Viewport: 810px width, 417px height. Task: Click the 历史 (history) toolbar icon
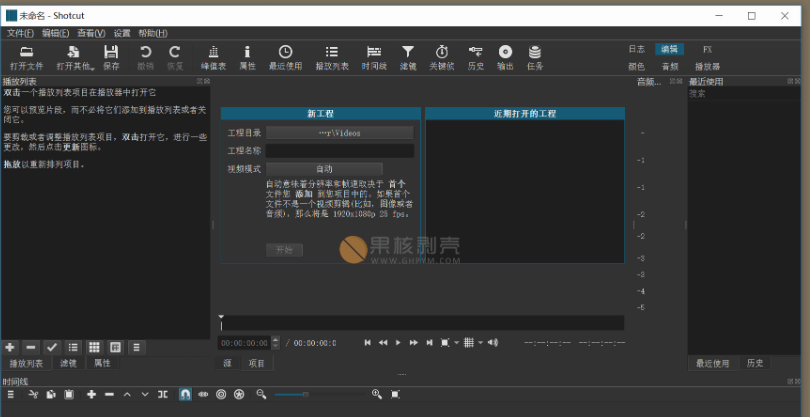point(476,57)
